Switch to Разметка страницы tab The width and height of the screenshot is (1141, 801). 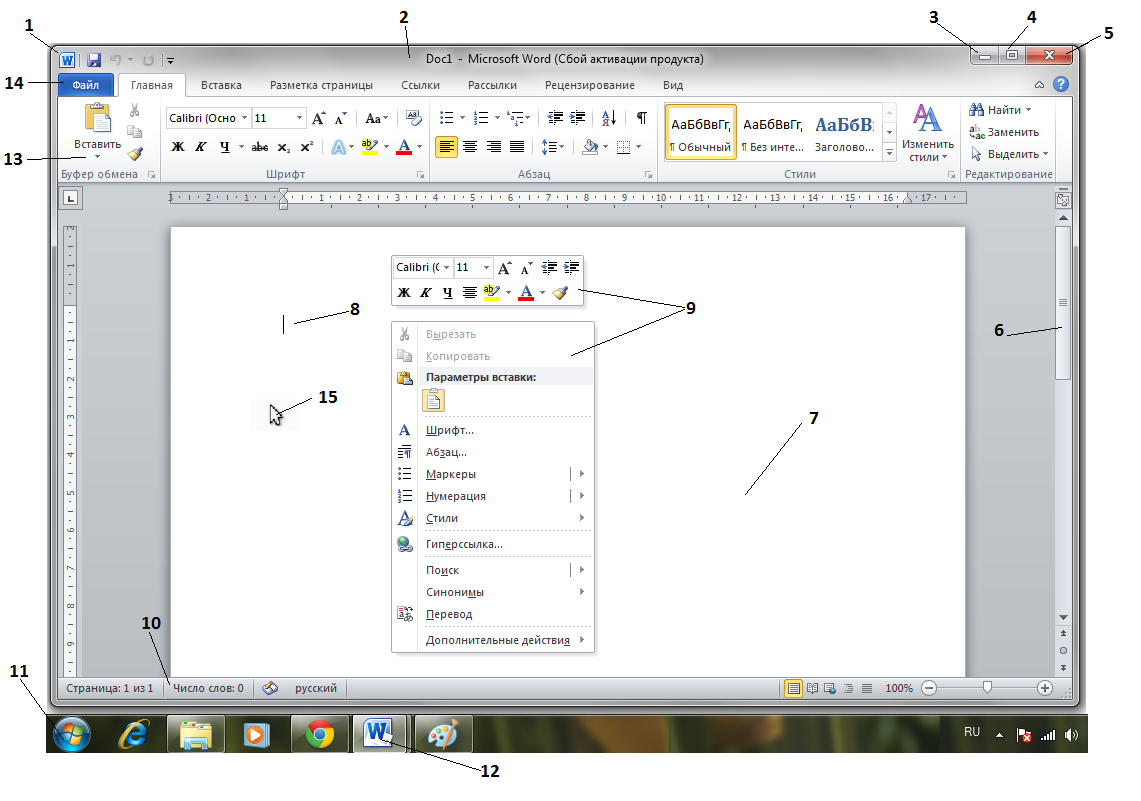coord(321,85)
